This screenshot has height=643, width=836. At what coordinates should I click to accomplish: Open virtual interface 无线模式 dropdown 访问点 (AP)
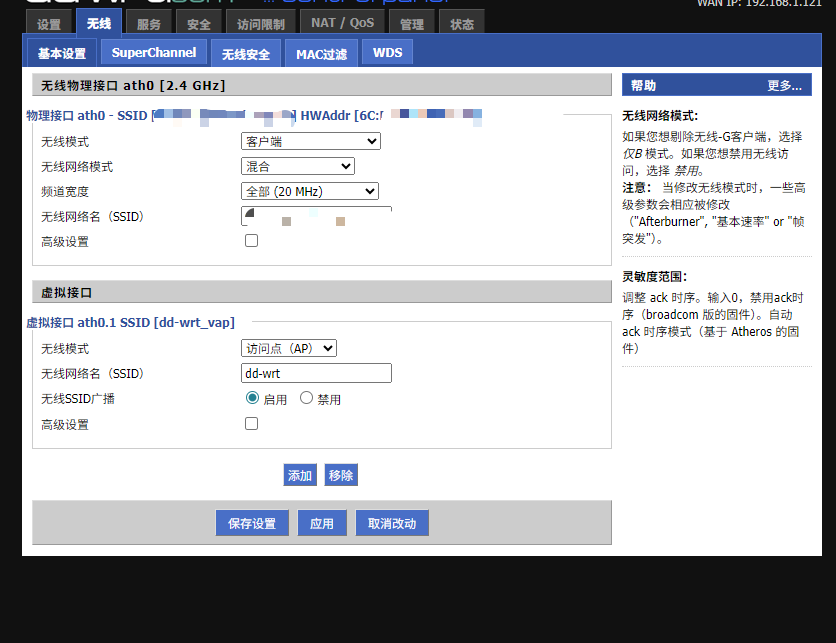[x=289, y=348]
